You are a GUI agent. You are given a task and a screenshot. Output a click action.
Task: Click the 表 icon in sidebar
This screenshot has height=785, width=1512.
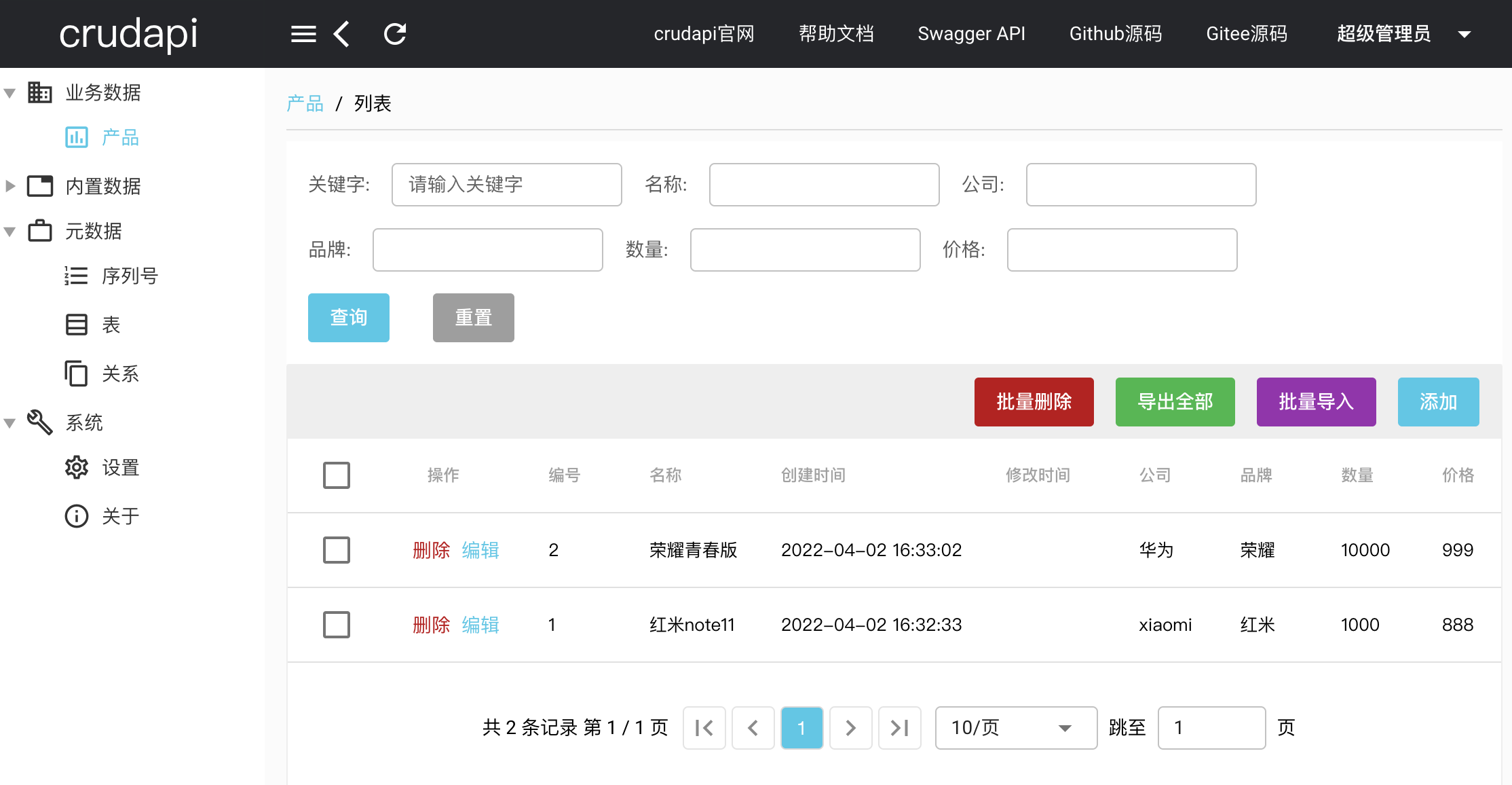click(x=76, y=325)
